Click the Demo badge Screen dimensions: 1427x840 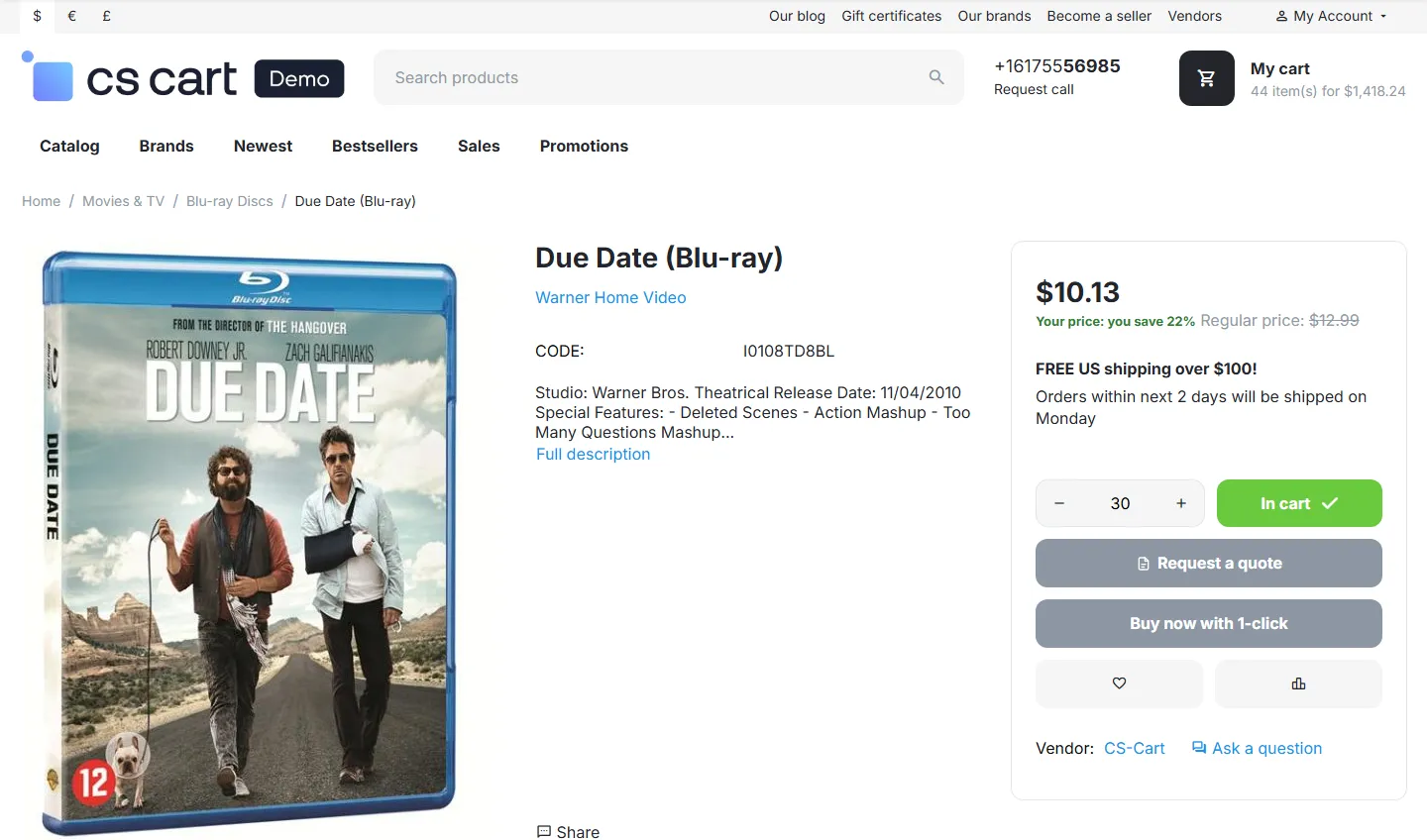point(299,78)
